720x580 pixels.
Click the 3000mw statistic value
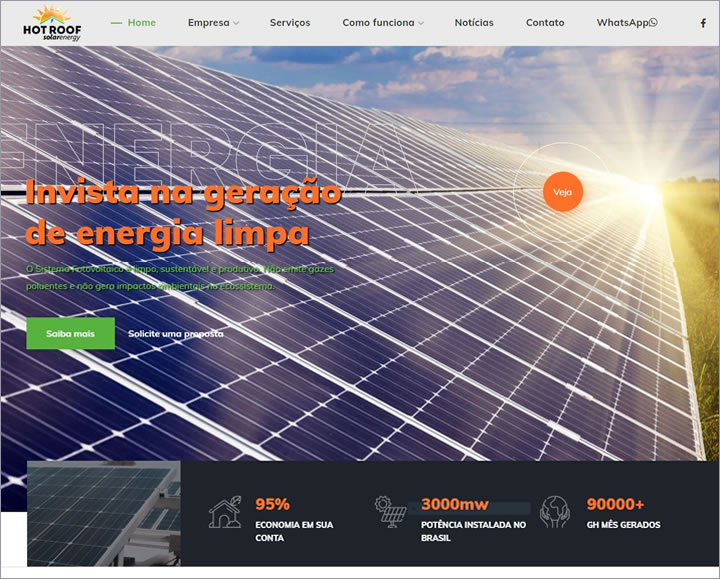[455, 504]
